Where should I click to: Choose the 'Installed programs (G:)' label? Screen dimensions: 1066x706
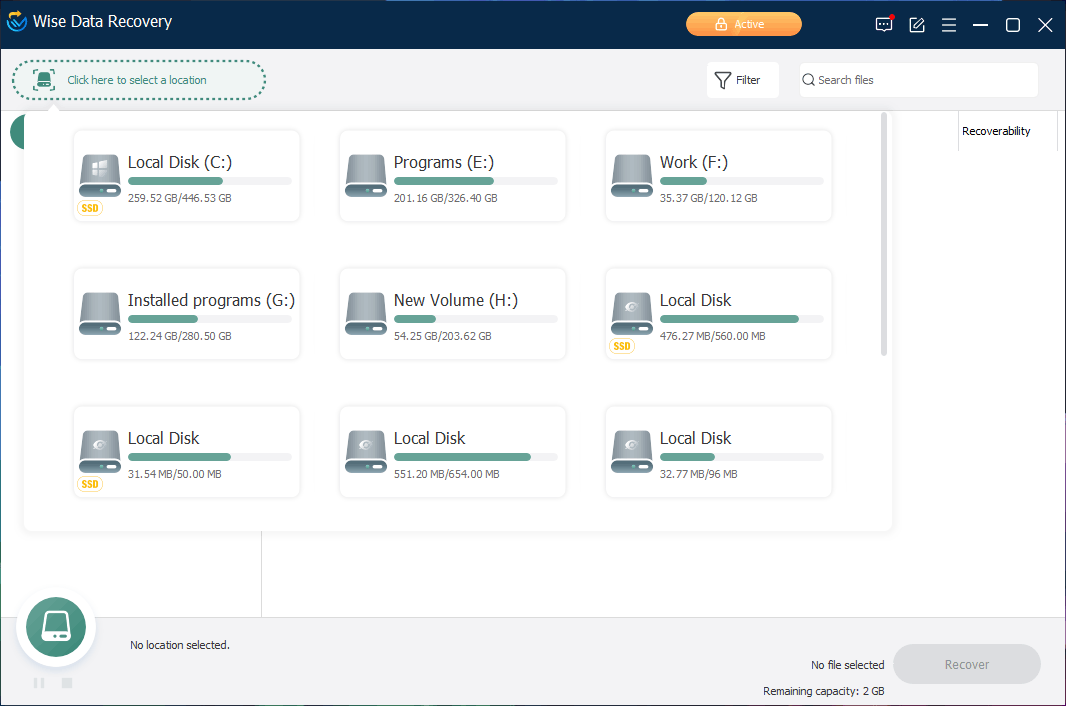(211, 301)
